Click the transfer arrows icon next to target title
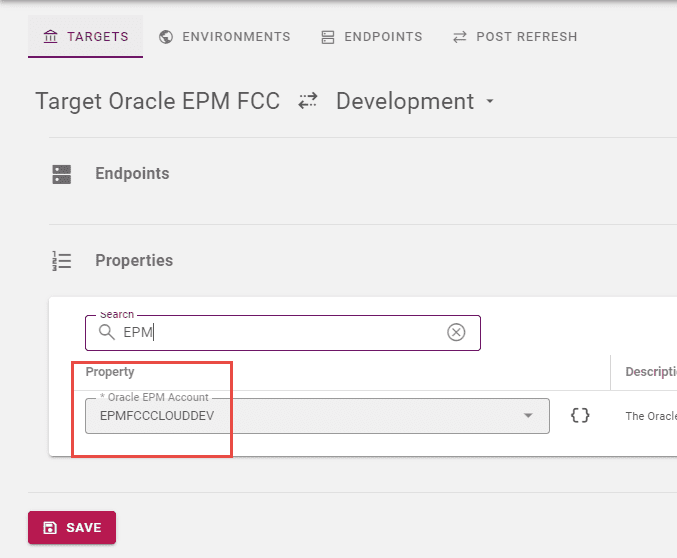Viewport: 677px width, 558px height. pyautogui.click(x=308, y=101)
